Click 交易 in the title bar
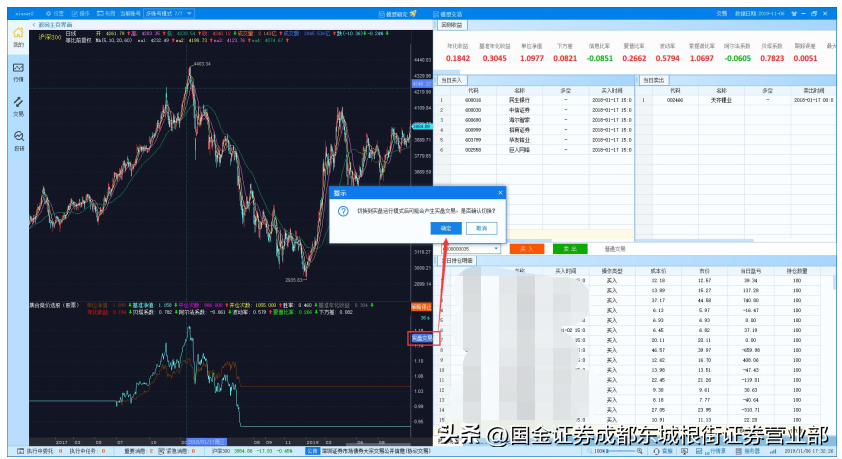This screenshot has height=459, width=842. tap(722, 13)
